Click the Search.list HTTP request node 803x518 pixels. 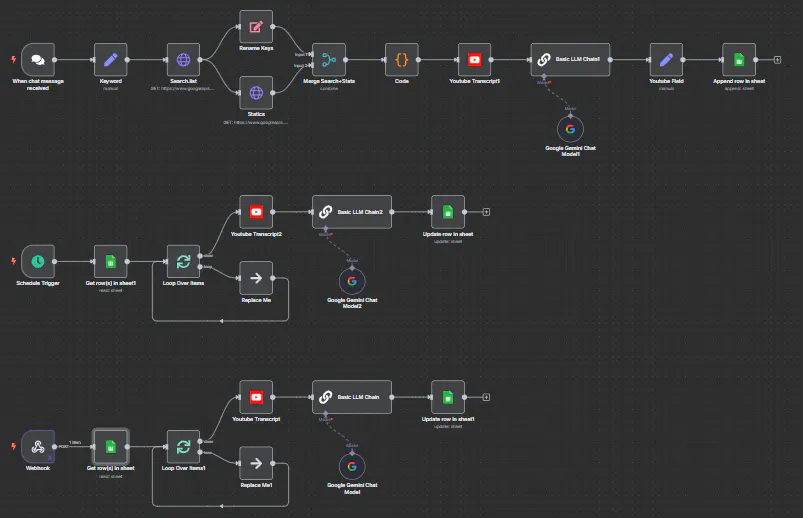click(x=183, y=60)
